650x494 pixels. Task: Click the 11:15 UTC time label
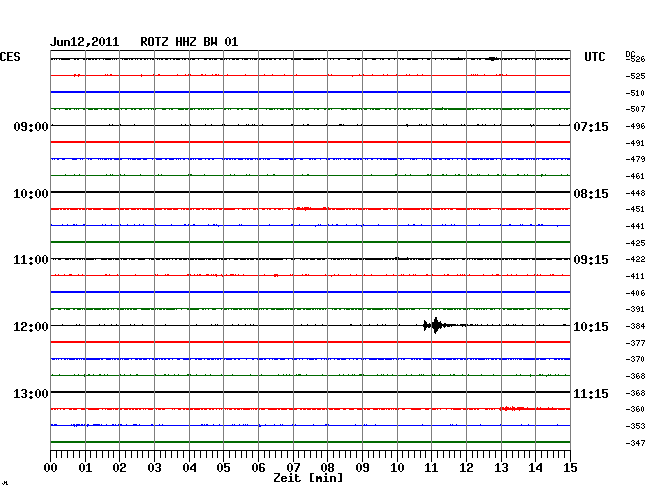click(591, 393)
